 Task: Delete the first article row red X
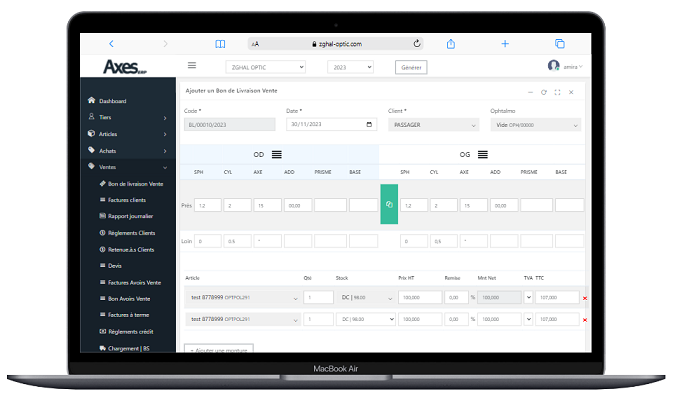[x=585, y=298]
